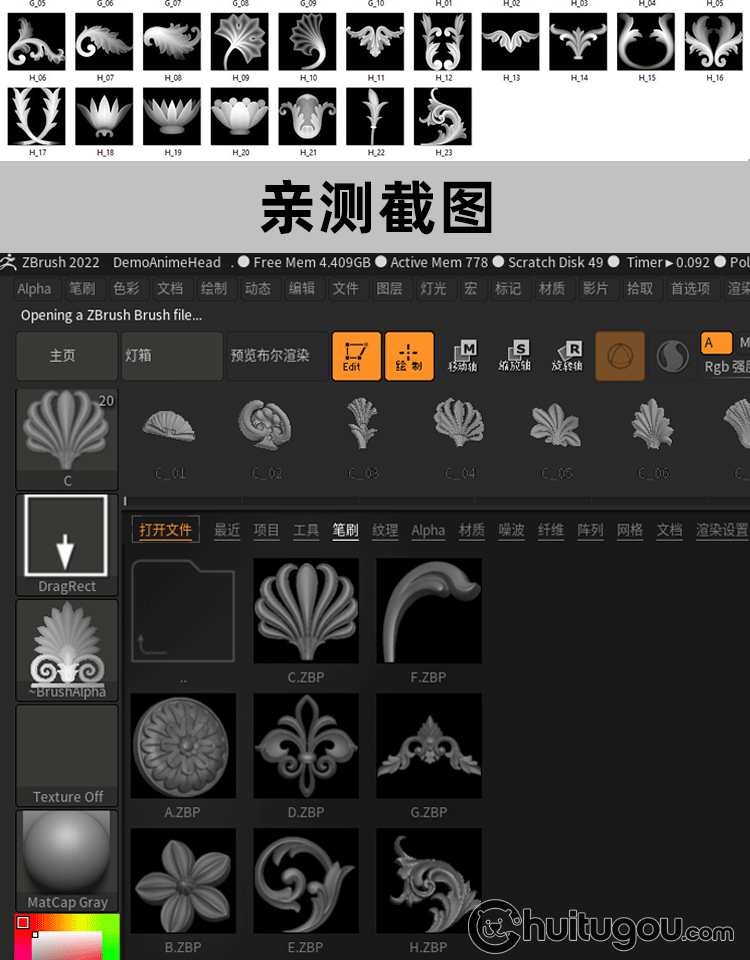Switch to the 纹理 tab

pyautogui.click(x=385, y=530)
